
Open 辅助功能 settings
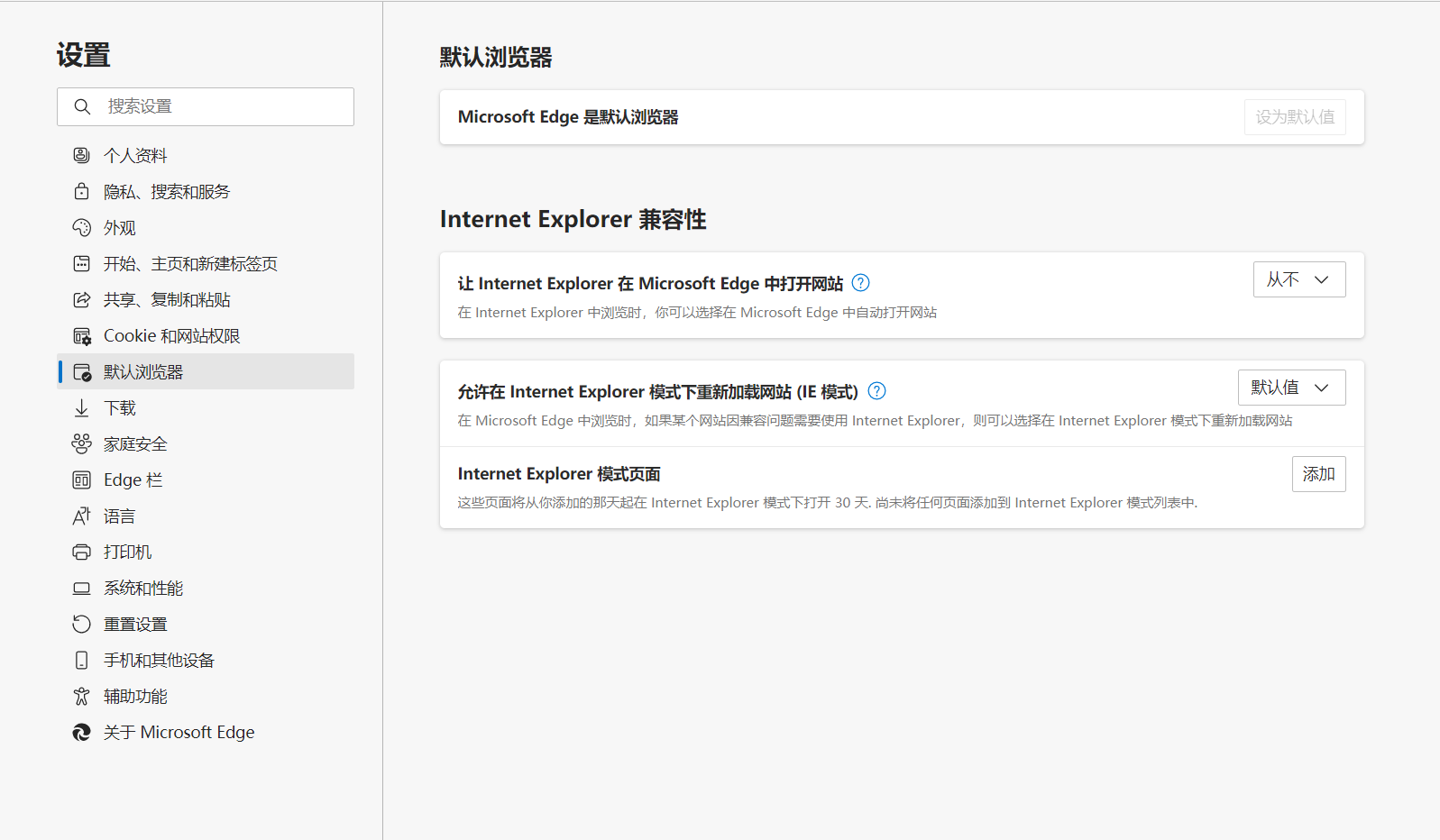(206, 696)
